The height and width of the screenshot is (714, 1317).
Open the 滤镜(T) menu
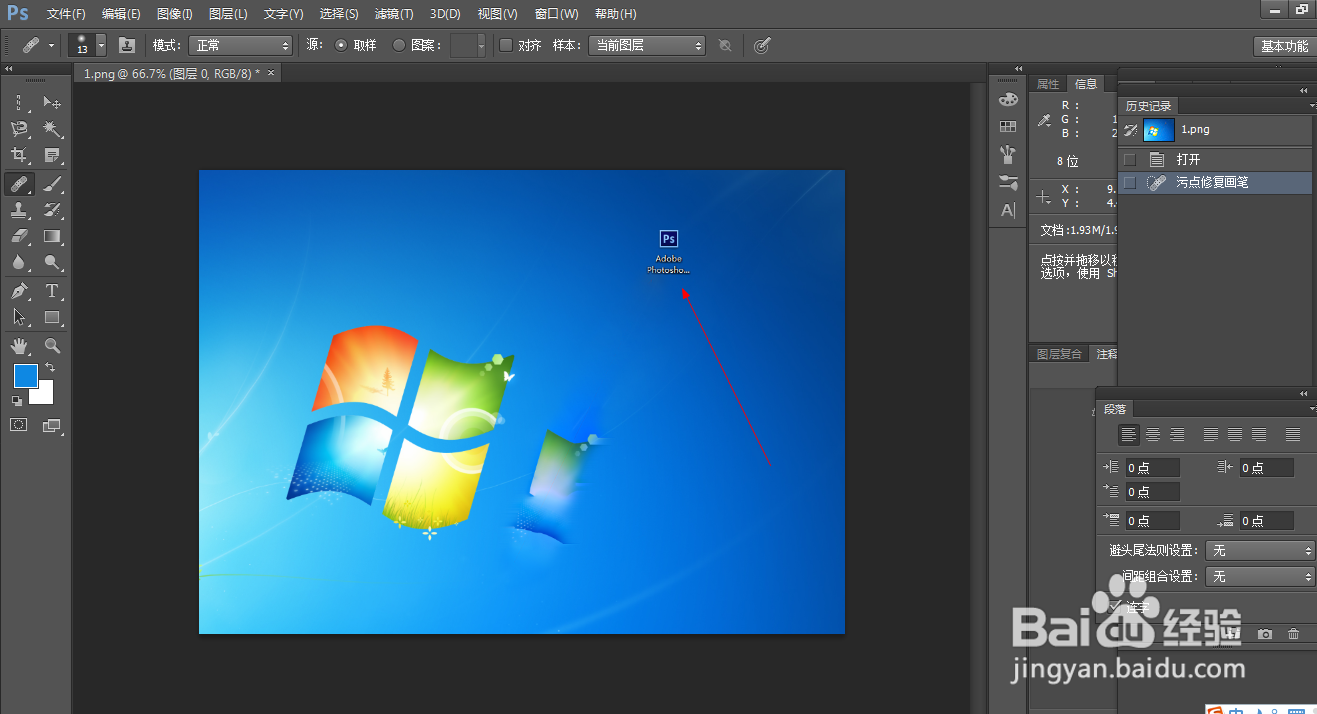pos(394,14)
